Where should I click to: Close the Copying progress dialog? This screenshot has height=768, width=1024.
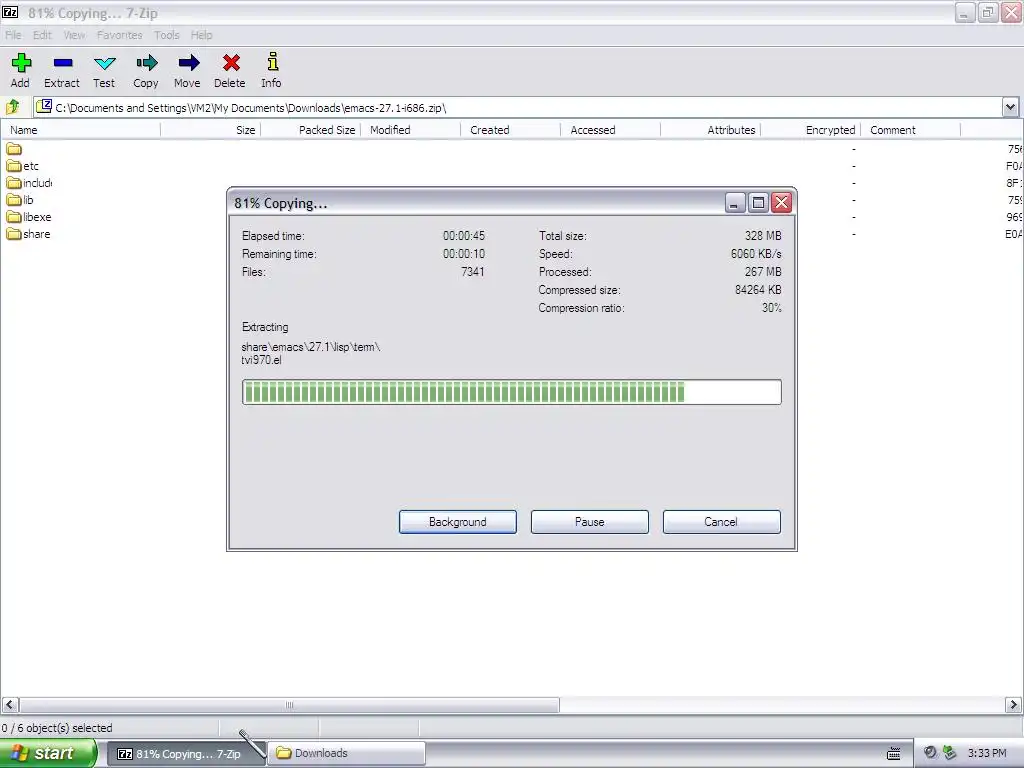pos(781,203)
